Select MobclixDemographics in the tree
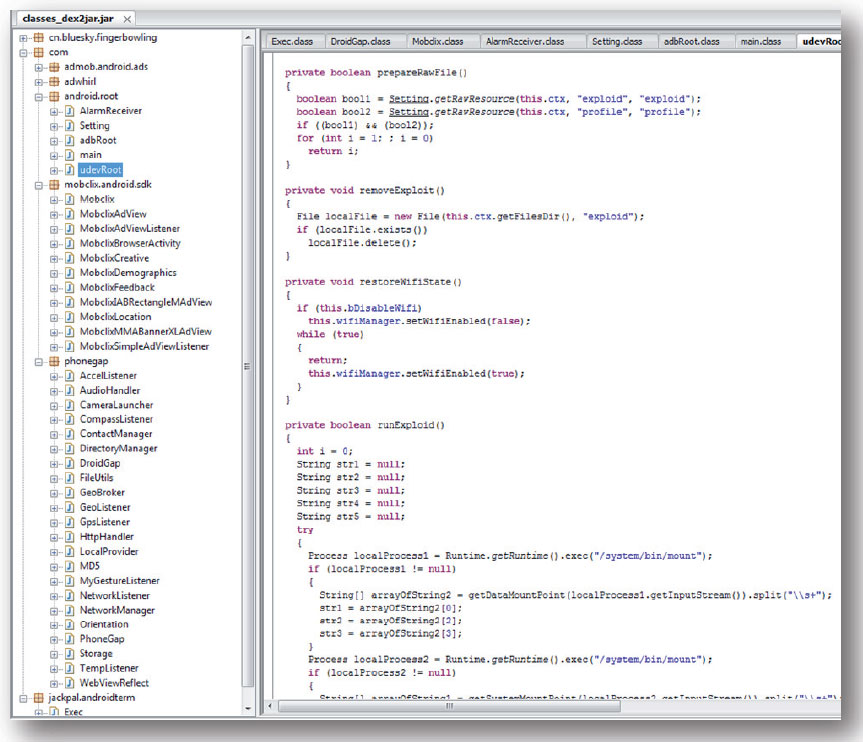The image size is (863, 742). tap(128, 272)
